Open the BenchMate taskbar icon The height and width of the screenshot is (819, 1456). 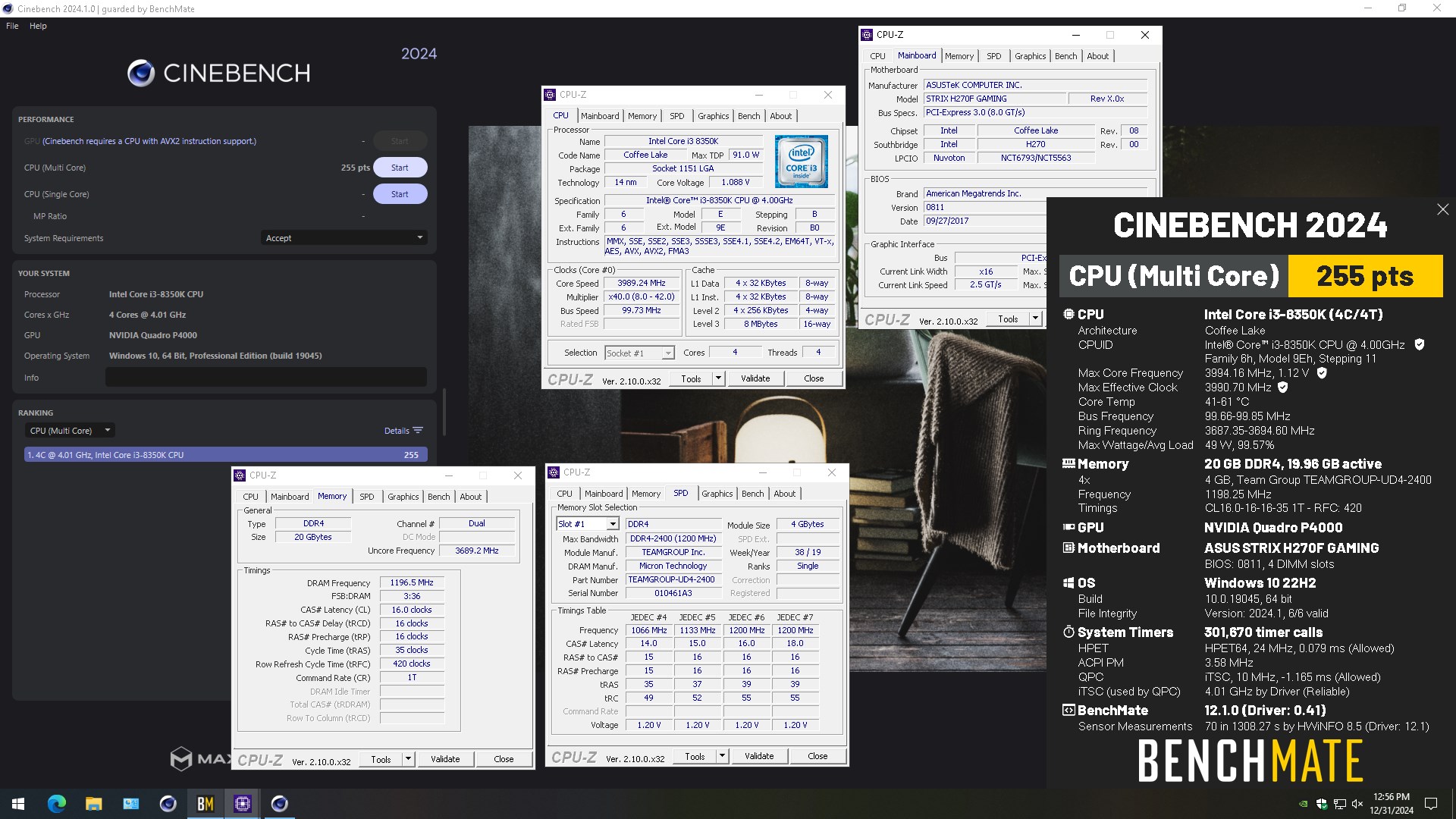click(x=206, y=804)
